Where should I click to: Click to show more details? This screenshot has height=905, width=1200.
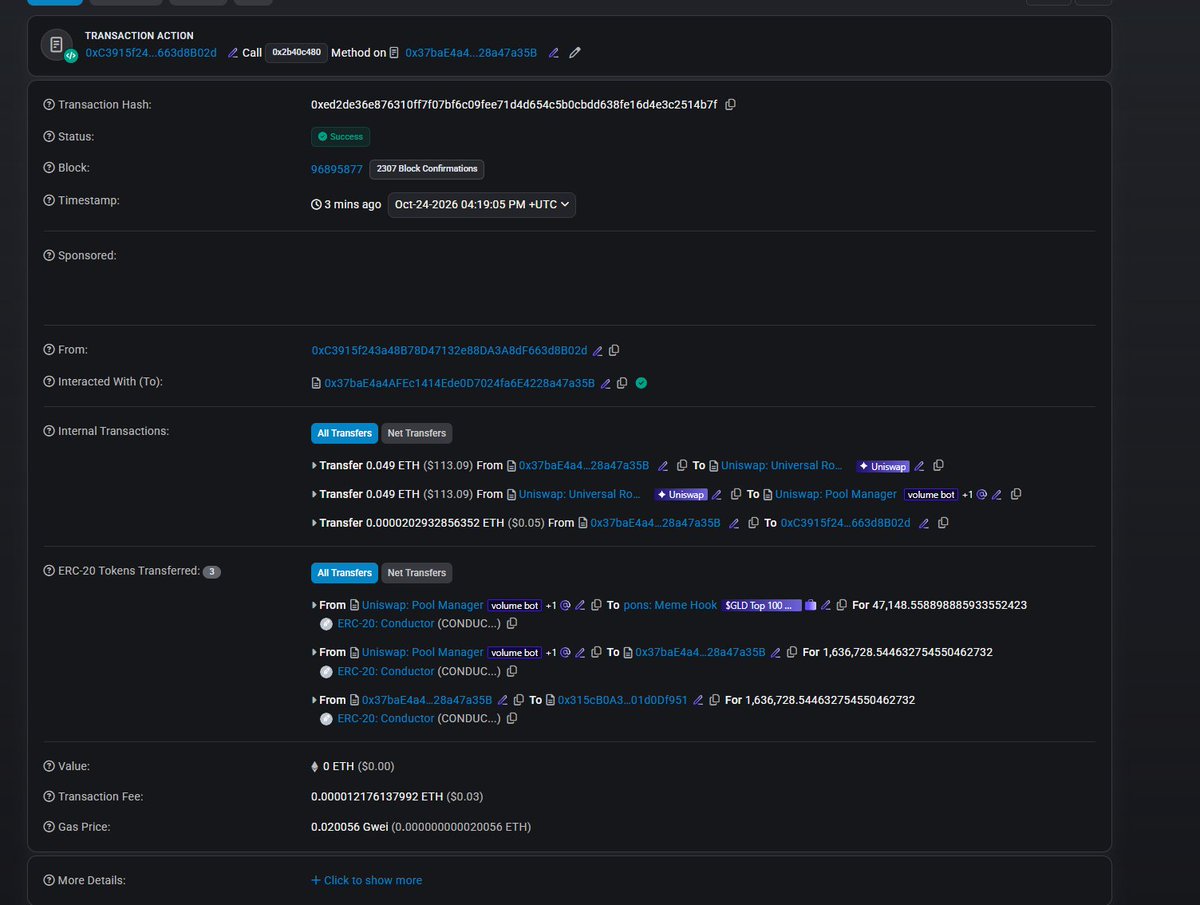[x=366, y=881]
